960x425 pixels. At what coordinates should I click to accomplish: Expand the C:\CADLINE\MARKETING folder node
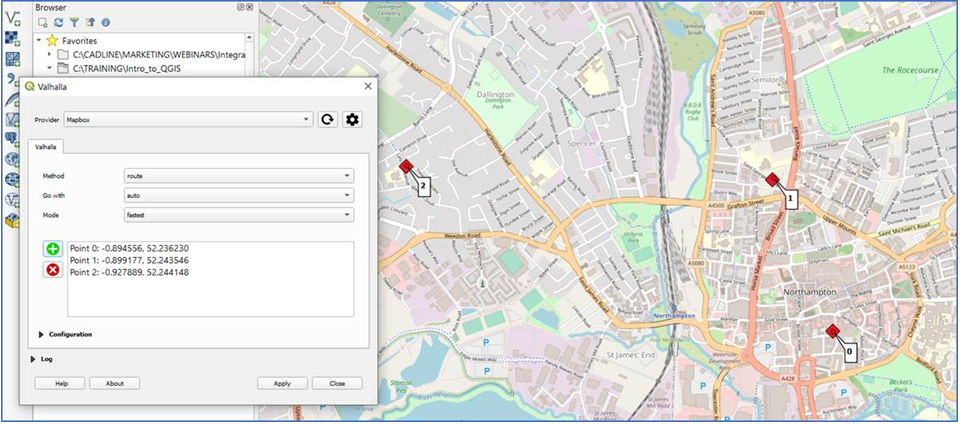49,55
